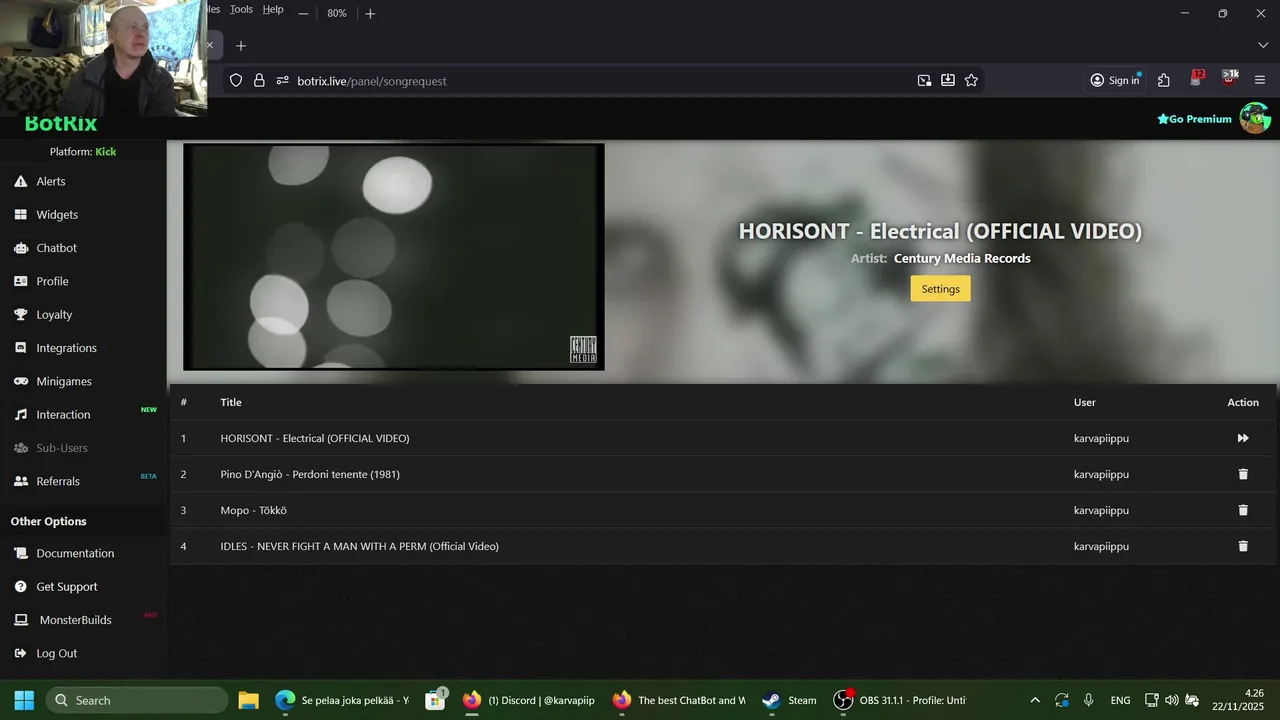Delete the Mopo - Tökkö song request
1280x720 pixels.
(x=1243, y=510)
